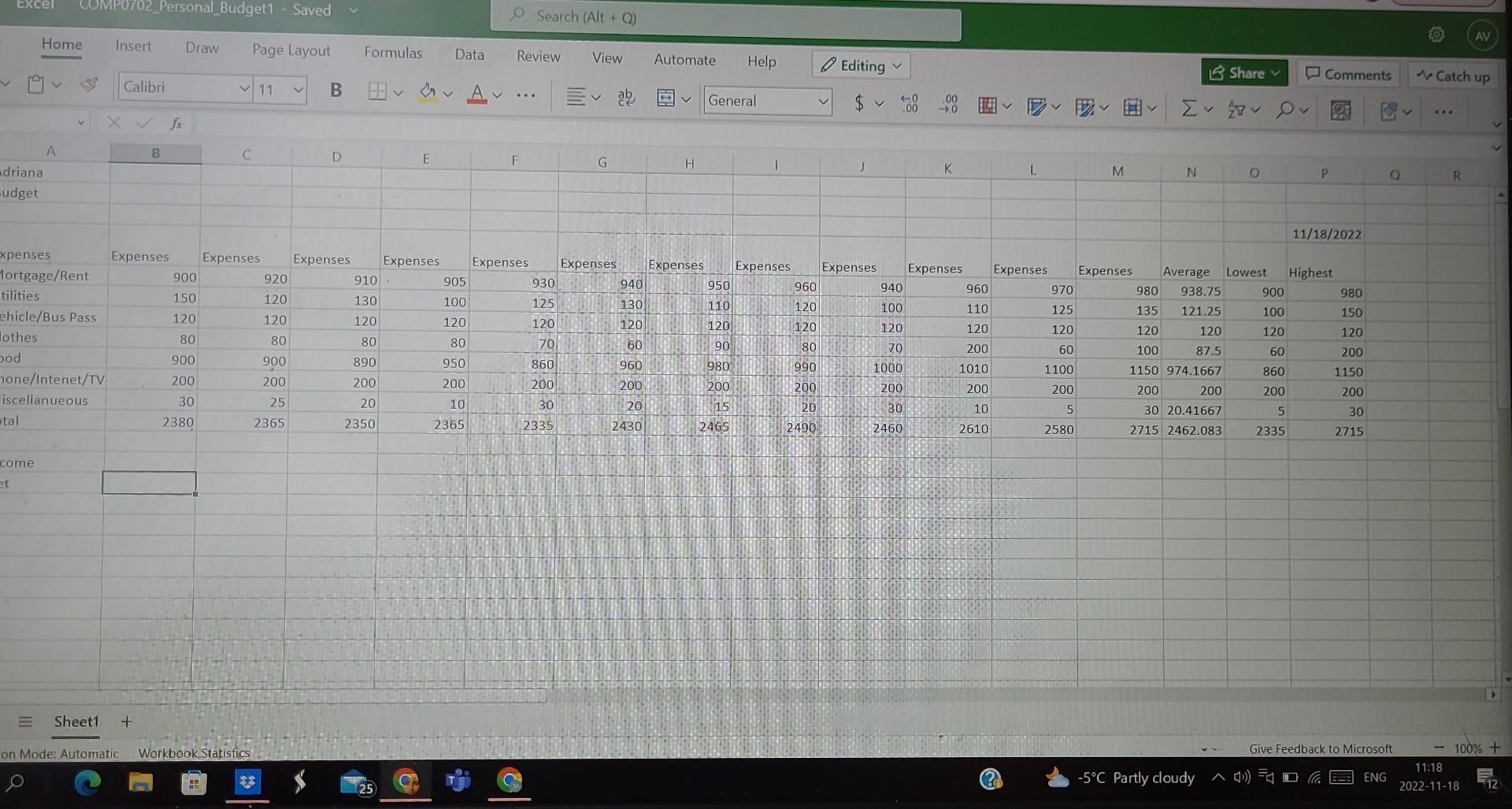Open Comments with the Comments button
Image resolution: width=1512 pixels, height=809 pixels.
pyautogui.click(x=1347, y=74)
